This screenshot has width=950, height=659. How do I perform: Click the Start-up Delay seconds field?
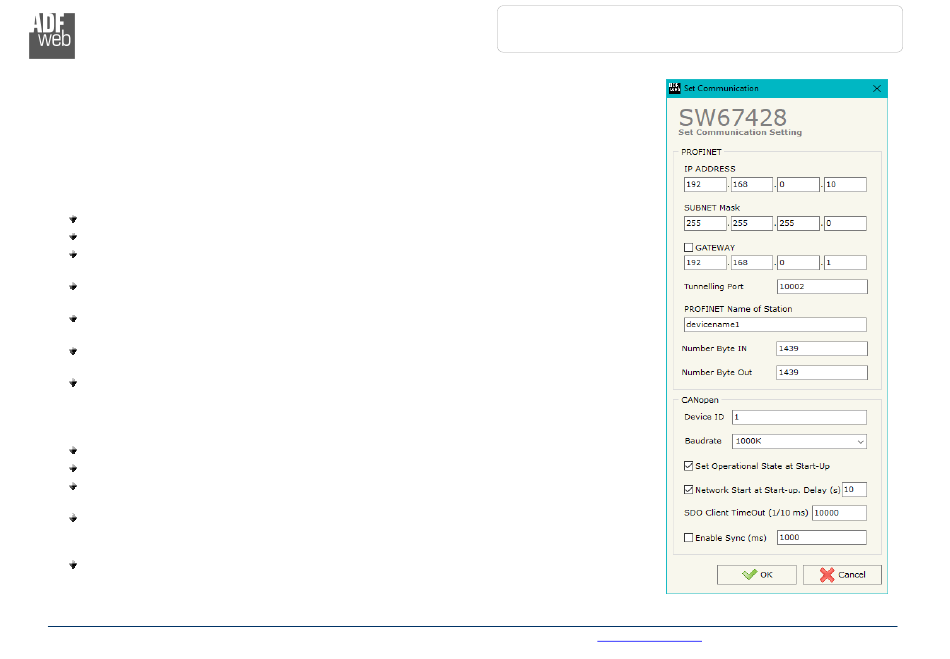[853, 490]
